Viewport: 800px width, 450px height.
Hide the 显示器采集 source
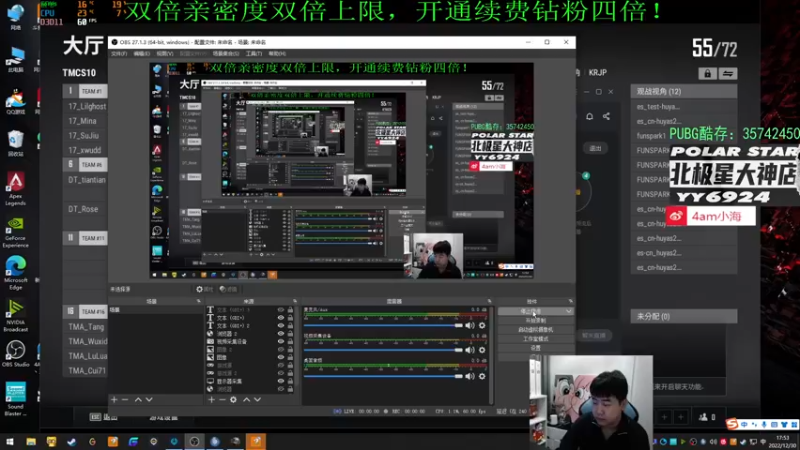pos(281,381)
